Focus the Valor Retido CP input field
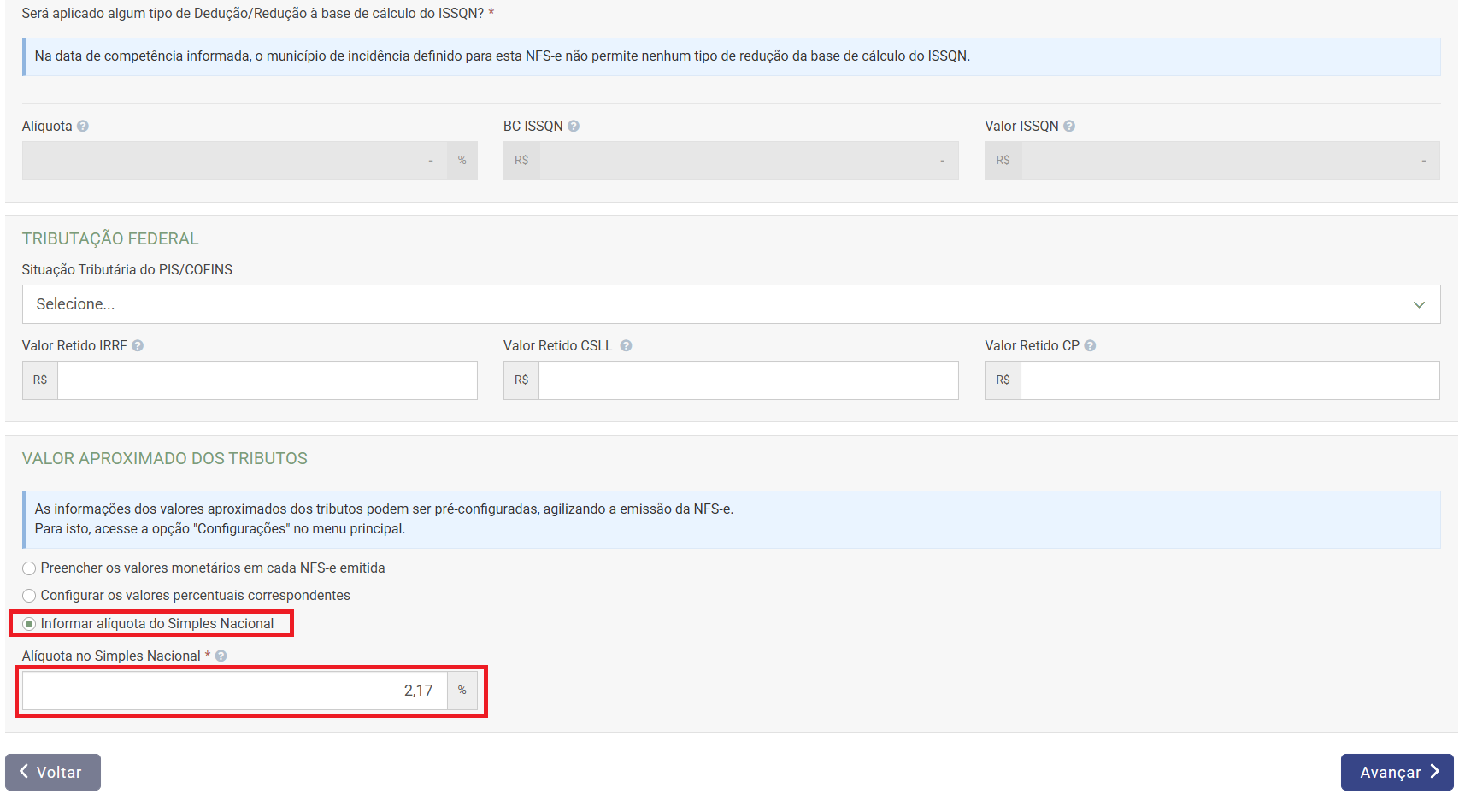The height and width of the screenshot is (812, 1471). [1229, 380]
